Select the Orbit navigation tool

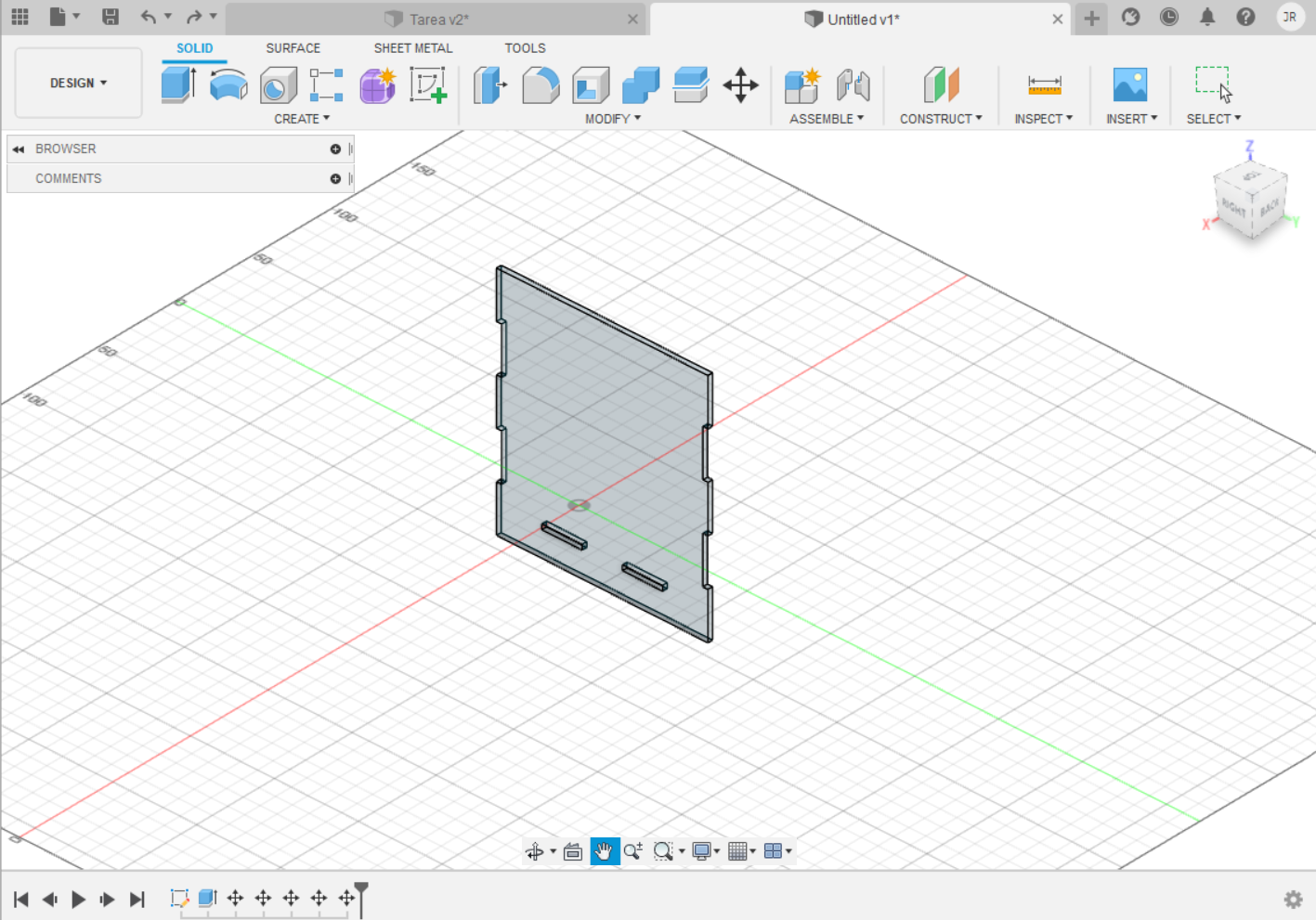(x=535, y=851)
